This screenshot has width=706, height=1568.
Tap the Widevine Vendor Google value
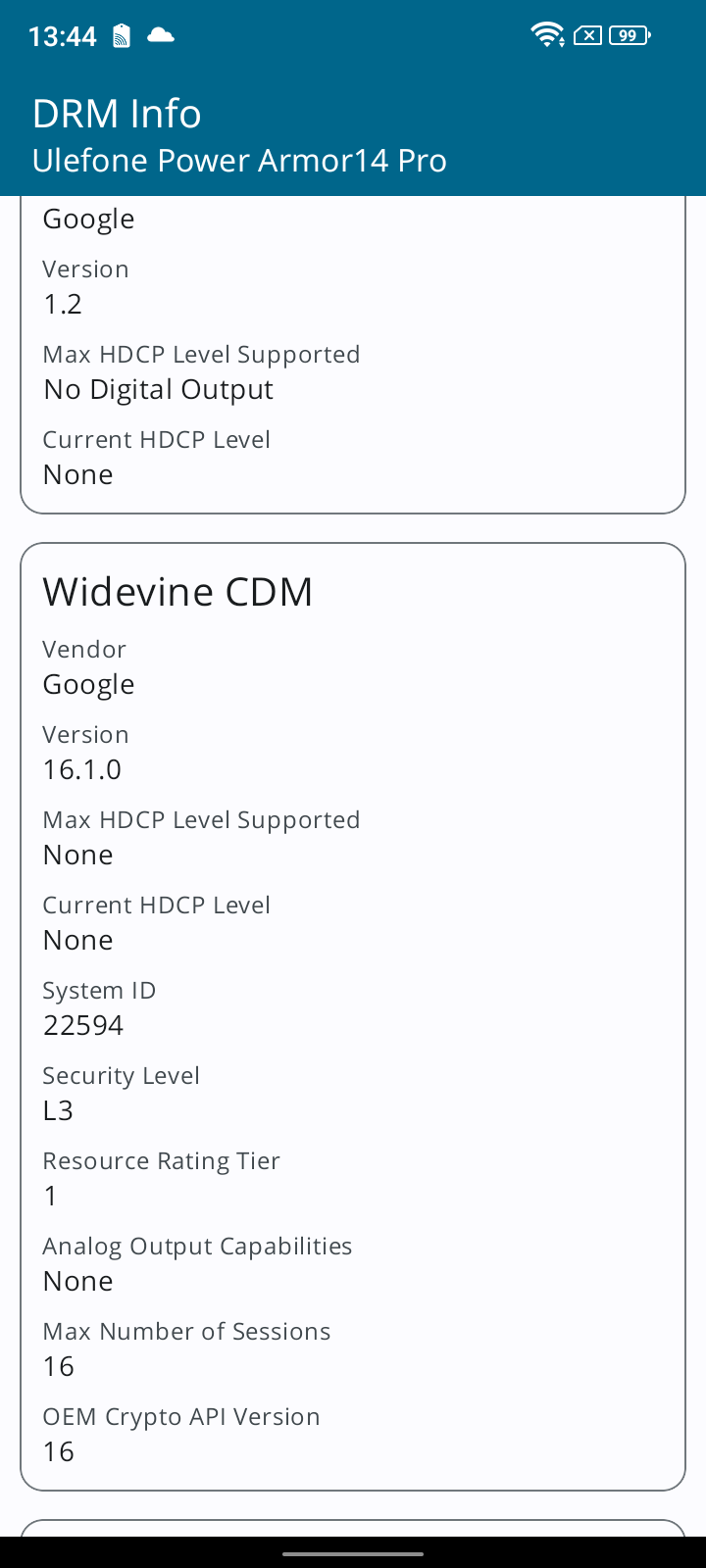[88, 685]
